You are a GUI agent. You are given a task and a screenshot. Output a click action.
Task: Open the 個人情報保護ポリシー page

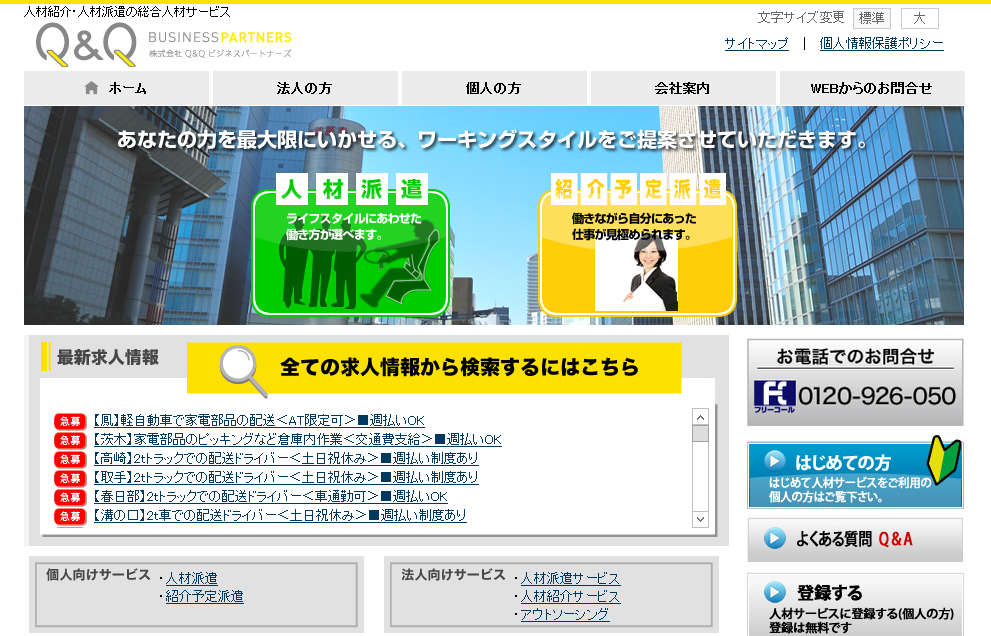click(879, 44)
